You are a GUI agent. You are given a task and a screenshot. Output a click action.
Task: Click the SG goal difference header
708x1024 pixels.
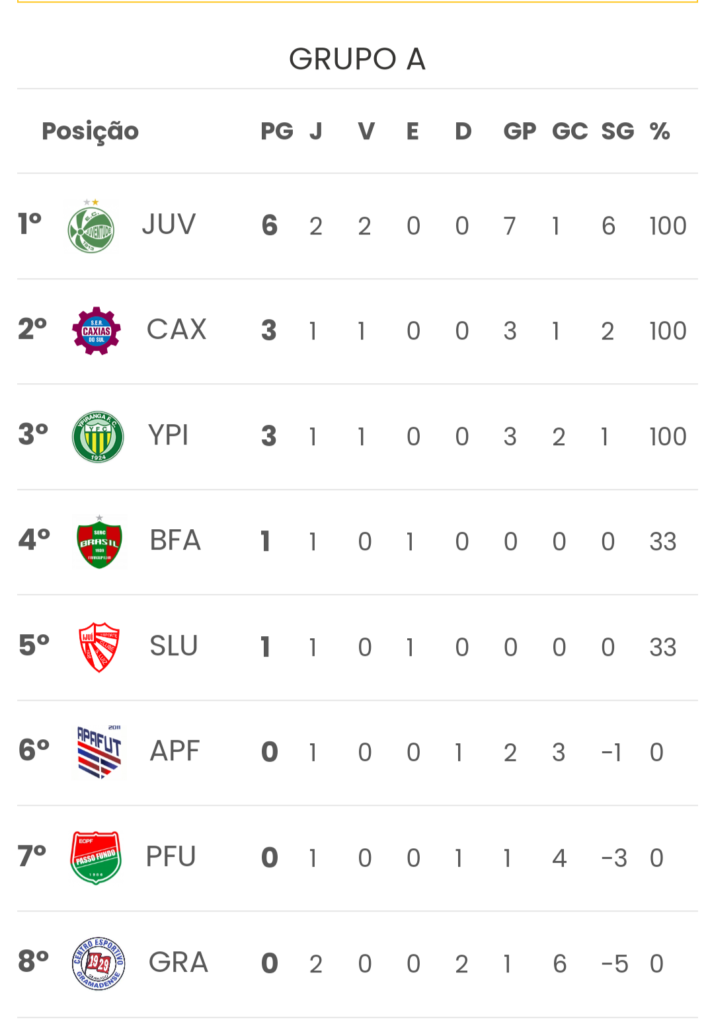click(x=617, y=131)
